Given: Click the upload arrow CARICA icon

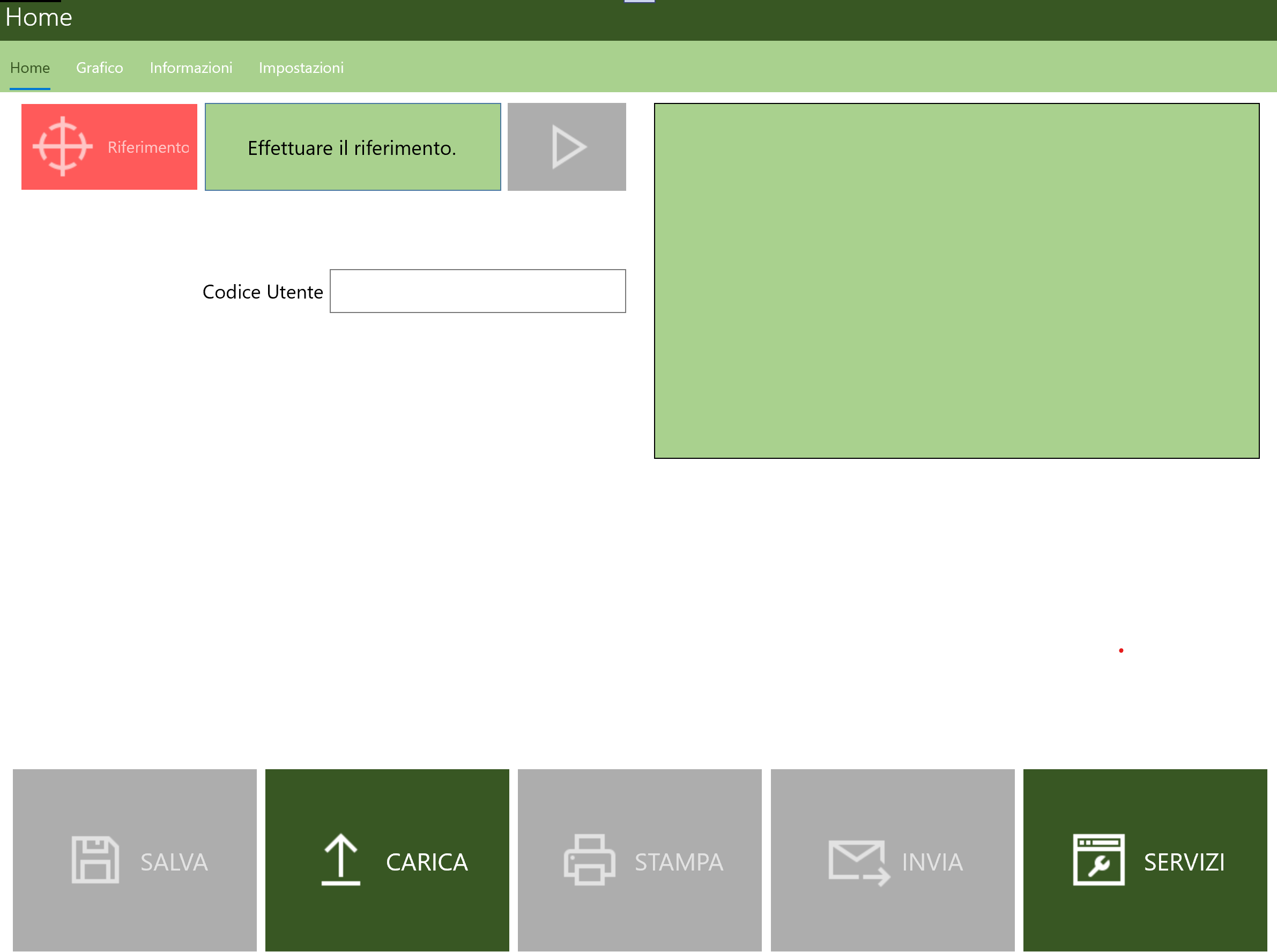Looking at the screenshot, I should pos(340,859).
